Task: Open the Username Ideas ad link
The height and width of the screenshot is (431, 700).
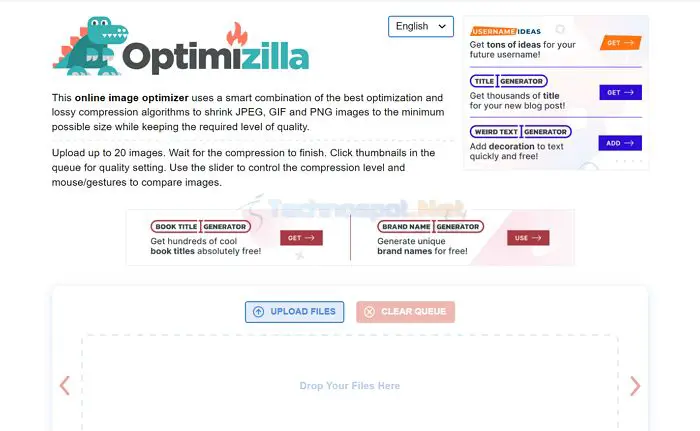Action: 506,31
